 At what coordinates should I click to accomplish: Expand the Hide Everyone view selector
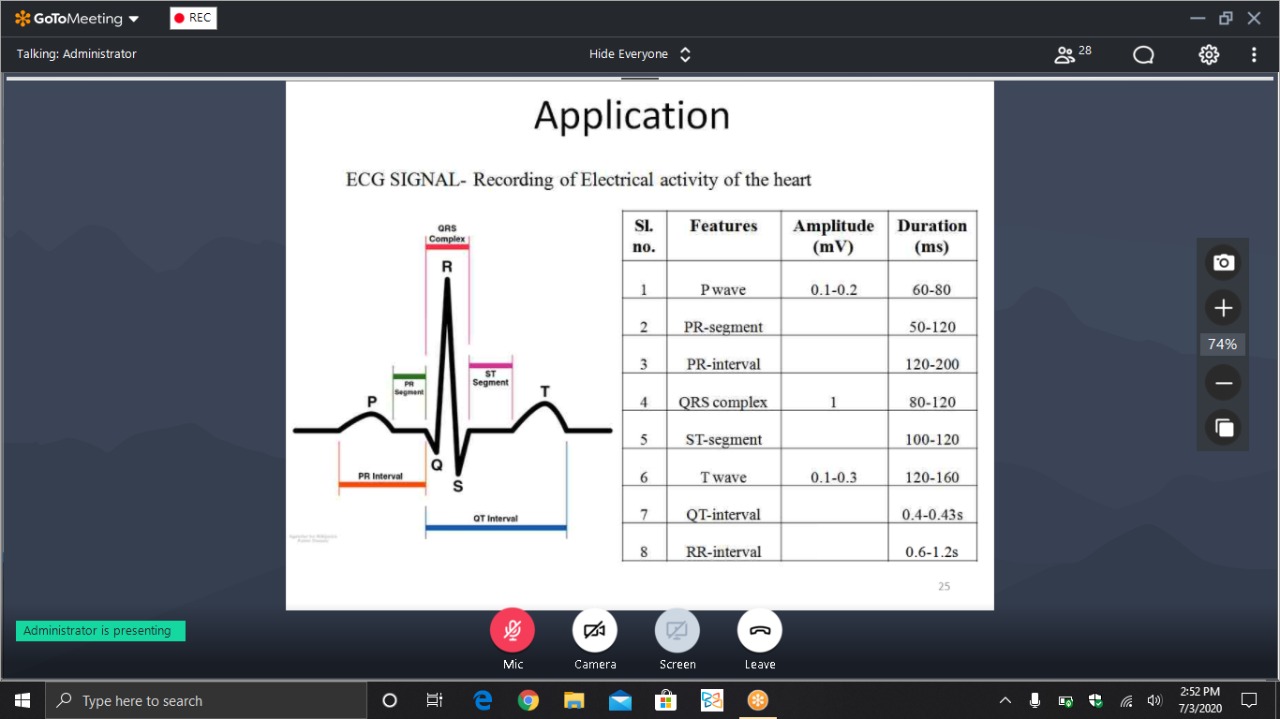[640, 54]
